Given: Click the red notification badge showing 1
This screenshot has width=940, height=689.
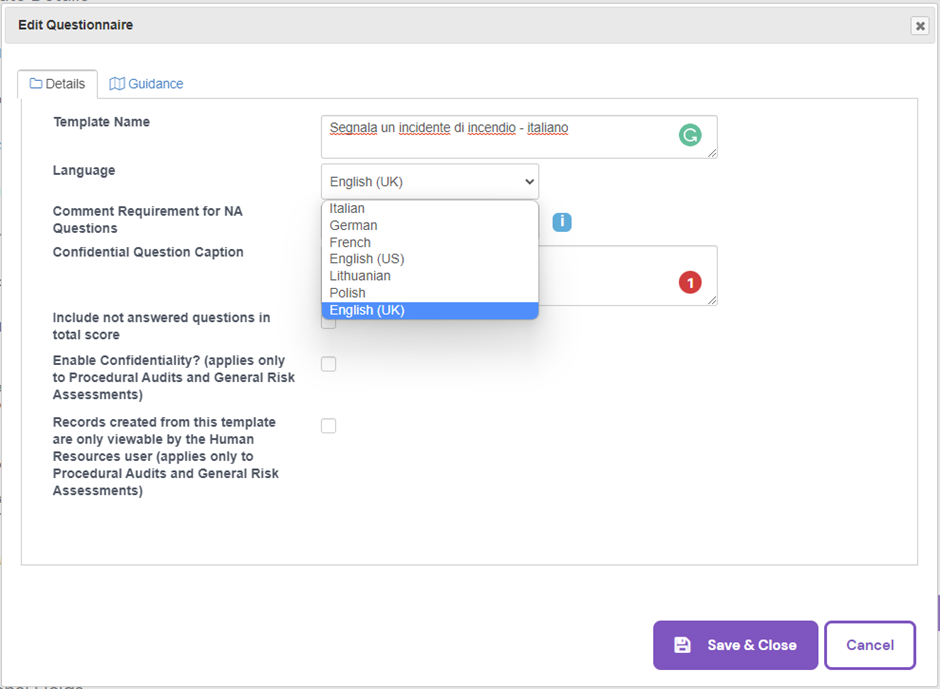Looking at the screenshot, I should pyautogui.click(x=690, y=284).
